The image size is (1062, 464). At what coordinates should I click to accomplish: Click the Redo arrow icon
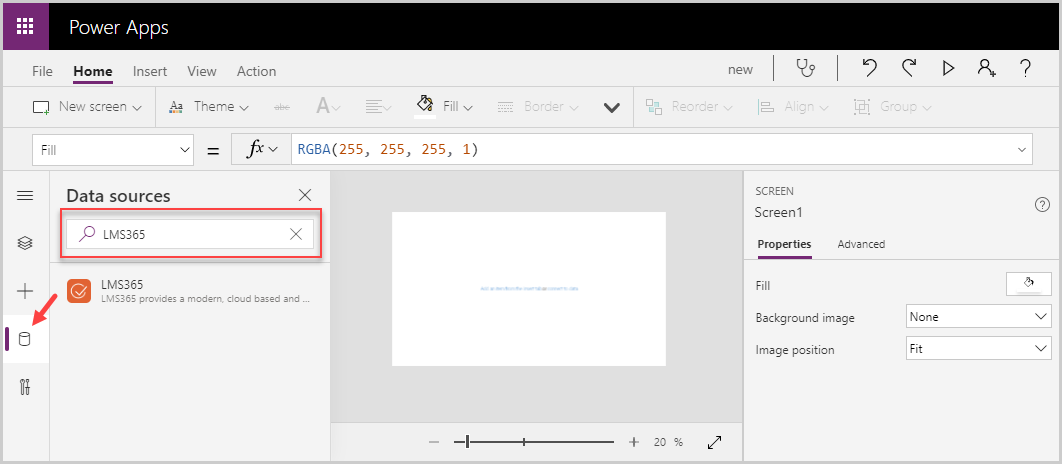909,68
